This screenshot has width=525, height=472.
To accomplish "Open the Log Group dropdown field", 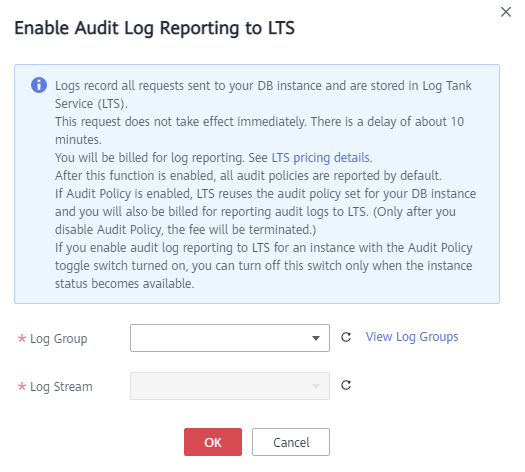I will 230,338.
